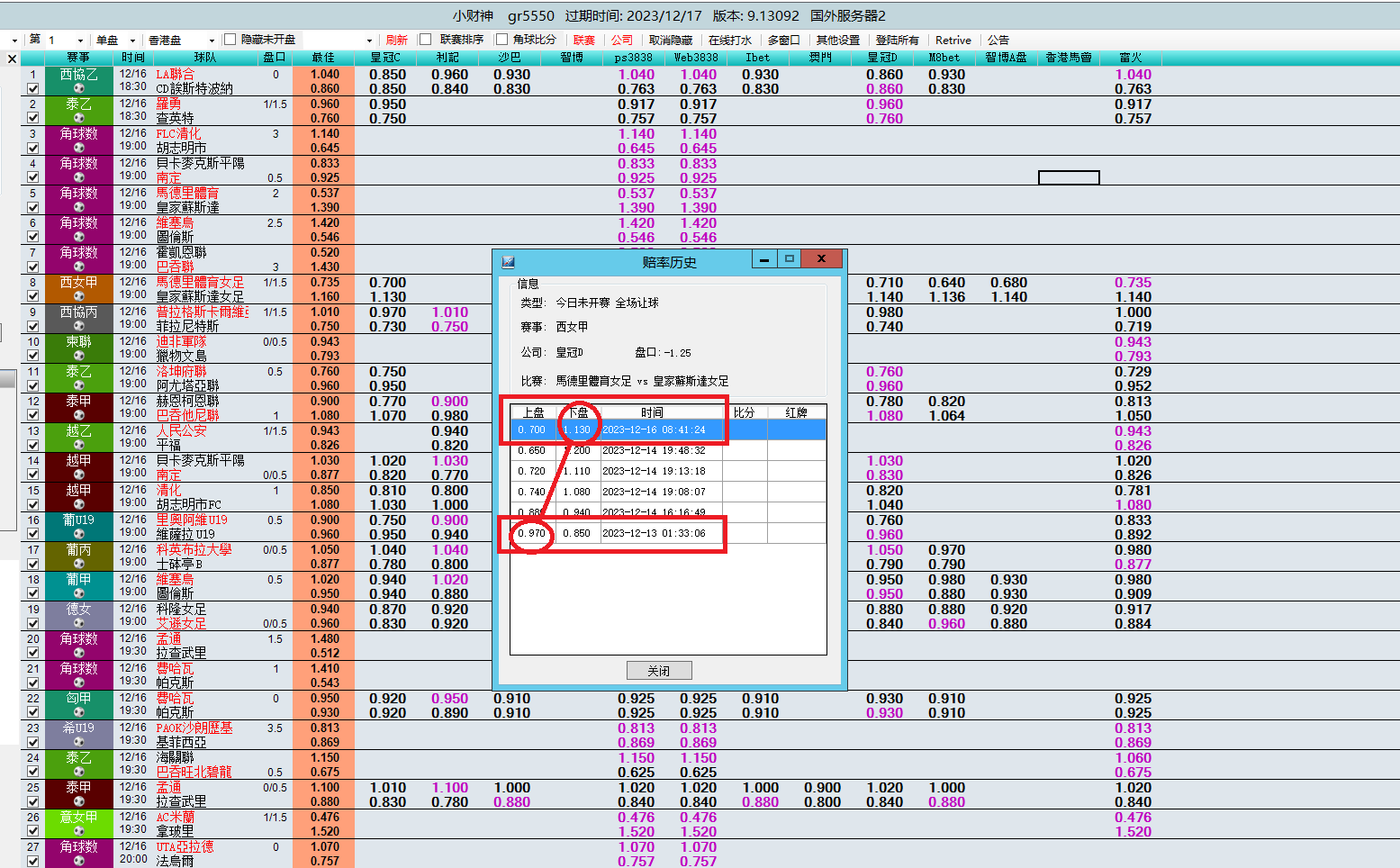Click the soccer ball icon under 德女 league
This screenshot has width=1400, height=868.
tap(78, 623)
